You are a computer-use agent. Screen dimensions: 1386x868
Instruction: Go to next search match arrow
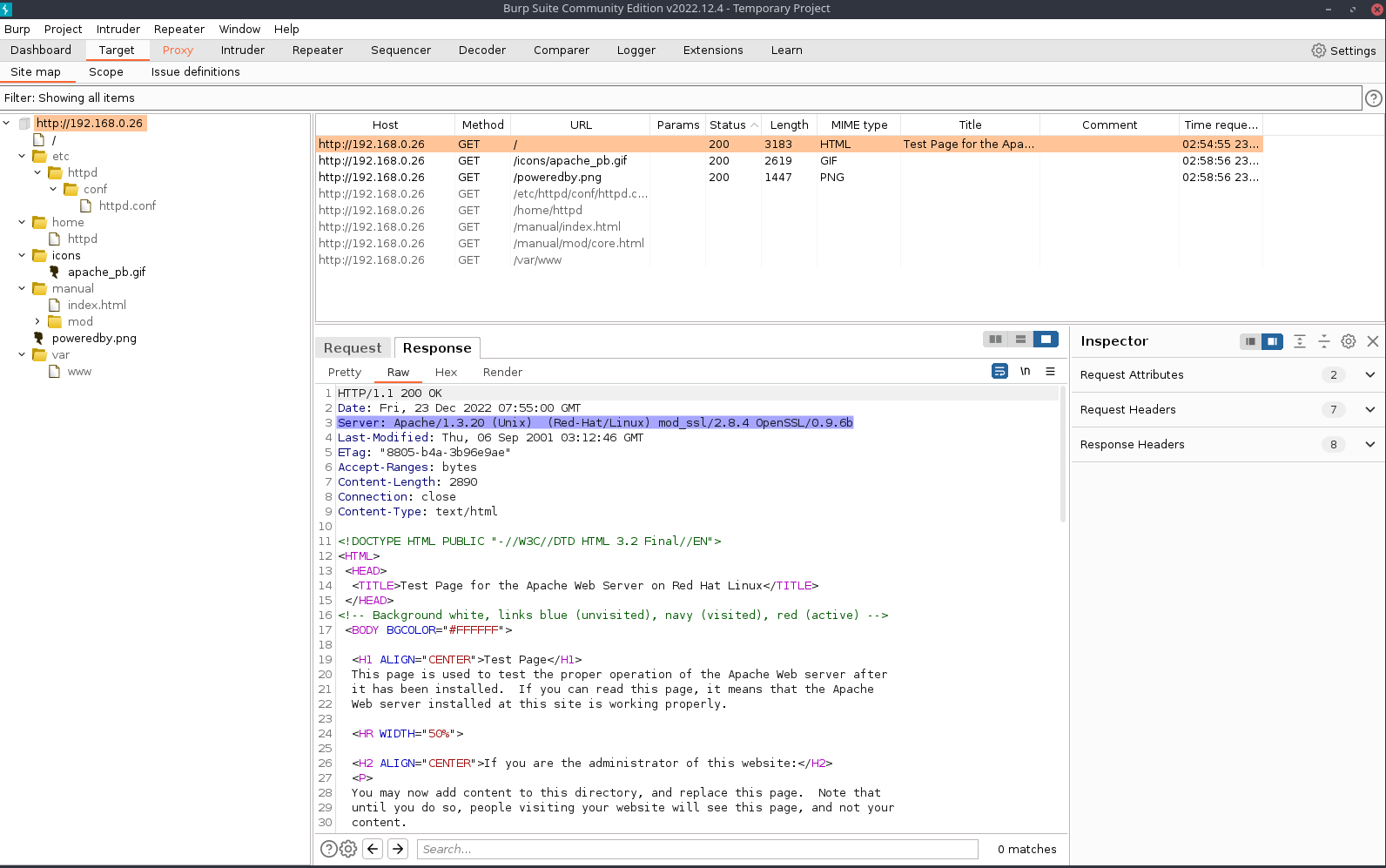pos(398,849)
